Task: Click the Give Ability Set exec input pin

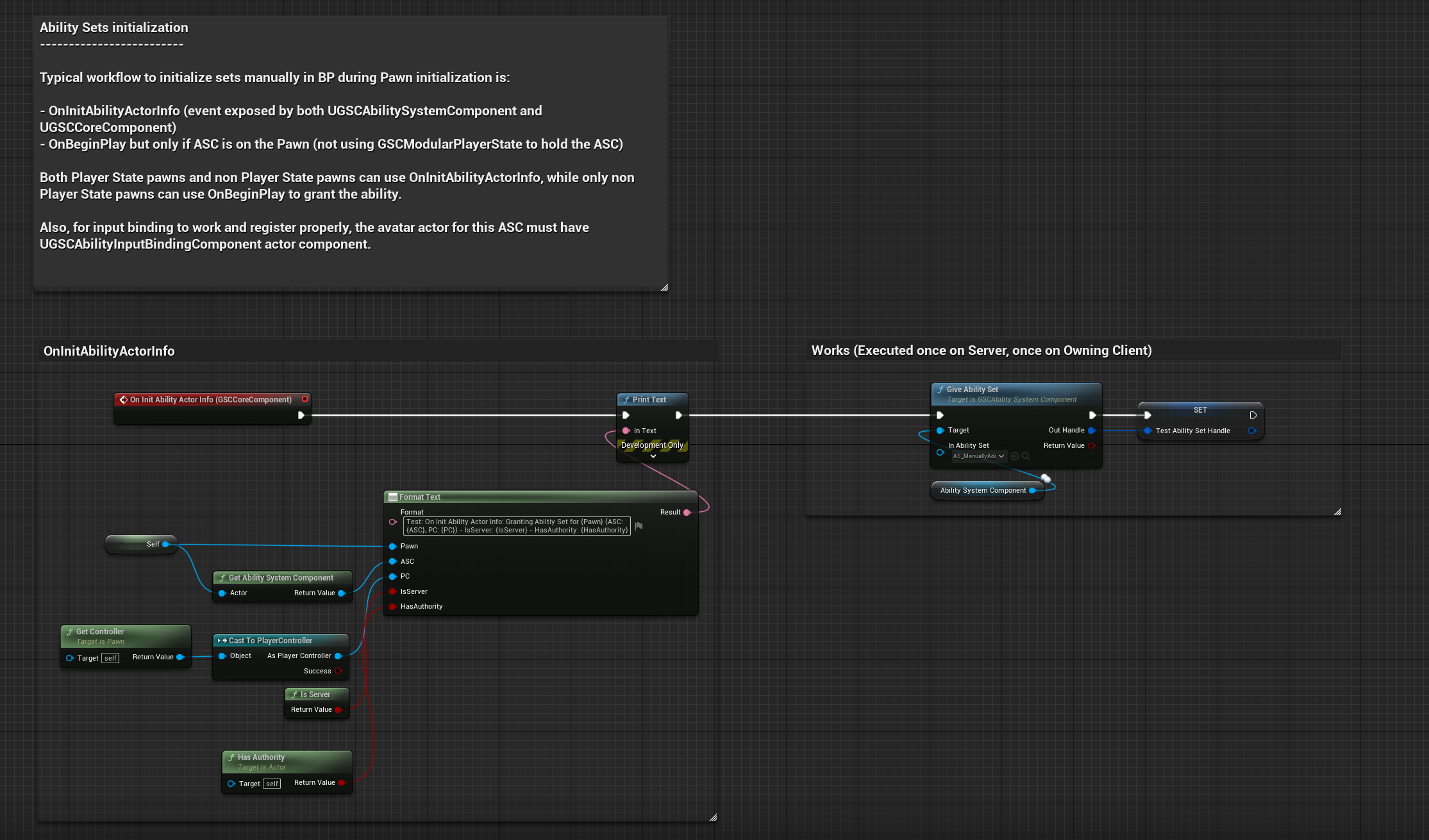Action: coord(940,415)
